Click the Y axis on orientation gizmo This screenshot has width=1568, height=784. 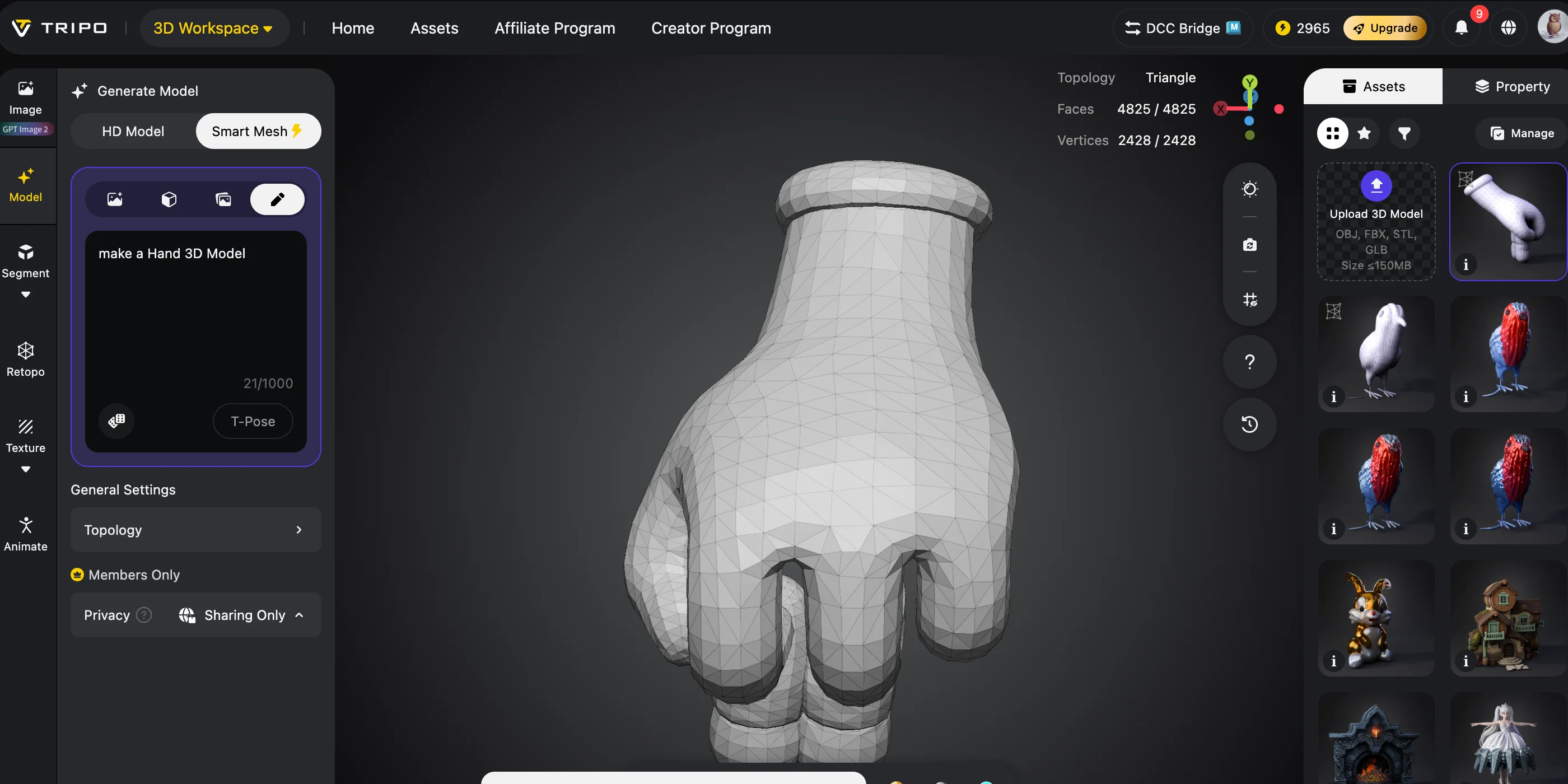pyautogui.click(x=1250, y=82)
